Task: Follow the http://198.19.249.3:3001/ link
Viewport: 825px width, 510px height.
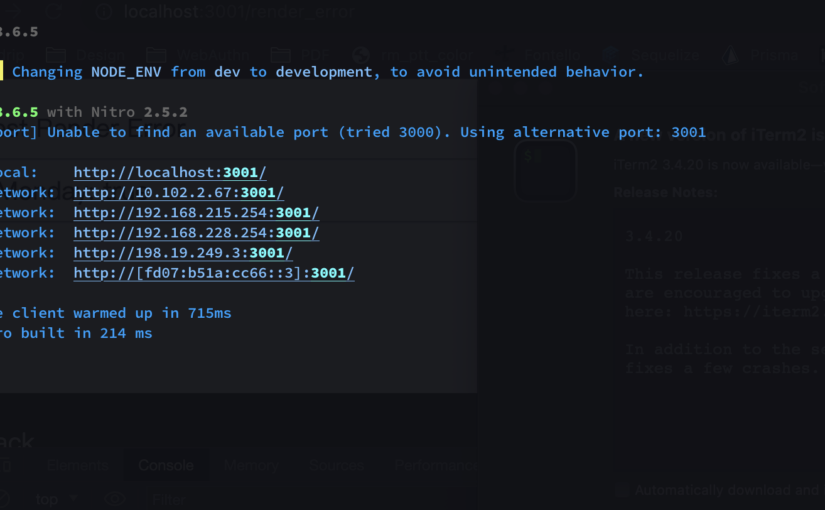Action: 183,253
